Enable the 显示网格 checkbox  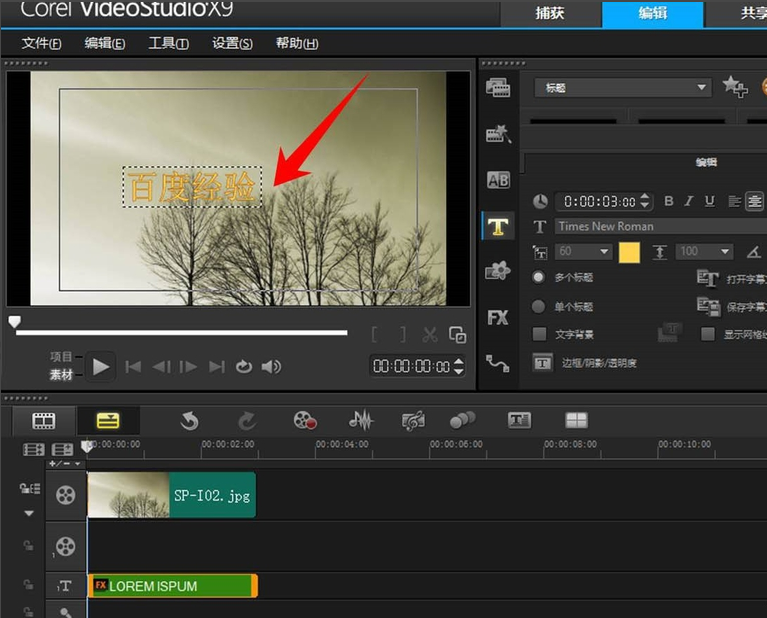(x=707, y=334)
